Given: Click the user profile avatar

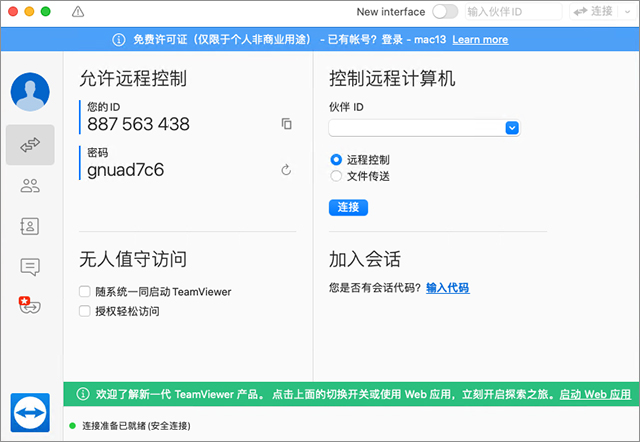Looking at the screenshot, I should coord(30,92).
